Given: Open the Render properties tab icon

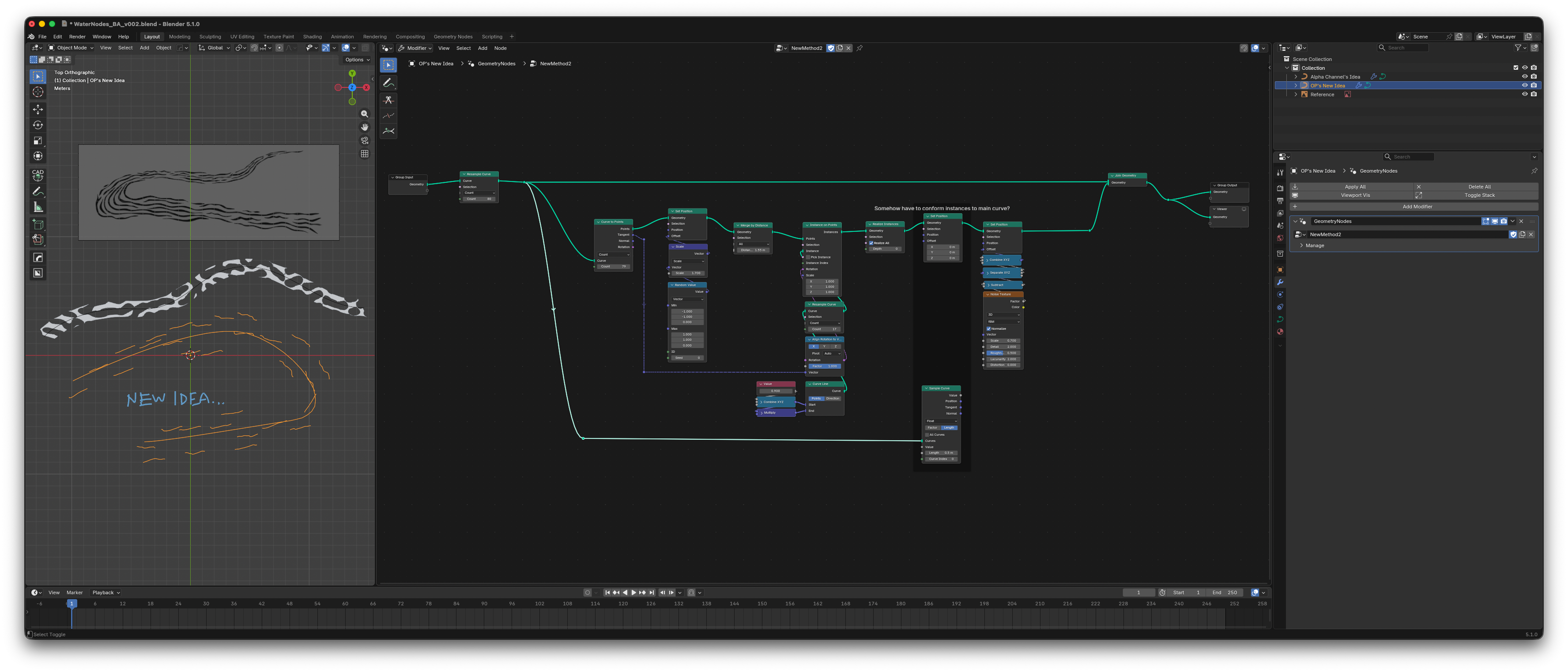Looking at the screenshot, I should (x=1280, y=189).
